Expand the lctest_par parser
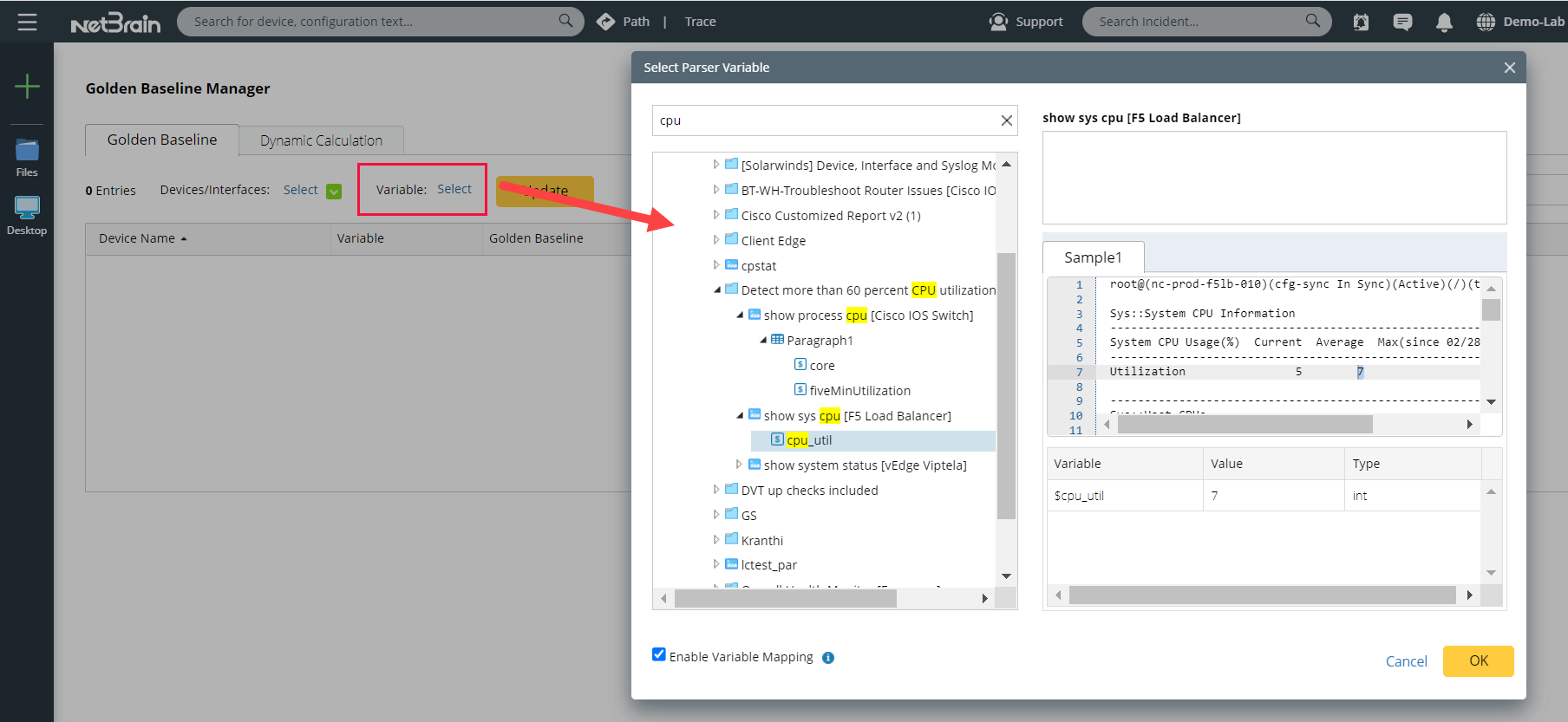The width and height of the screenshot is (1568, 722). (715, 564)
